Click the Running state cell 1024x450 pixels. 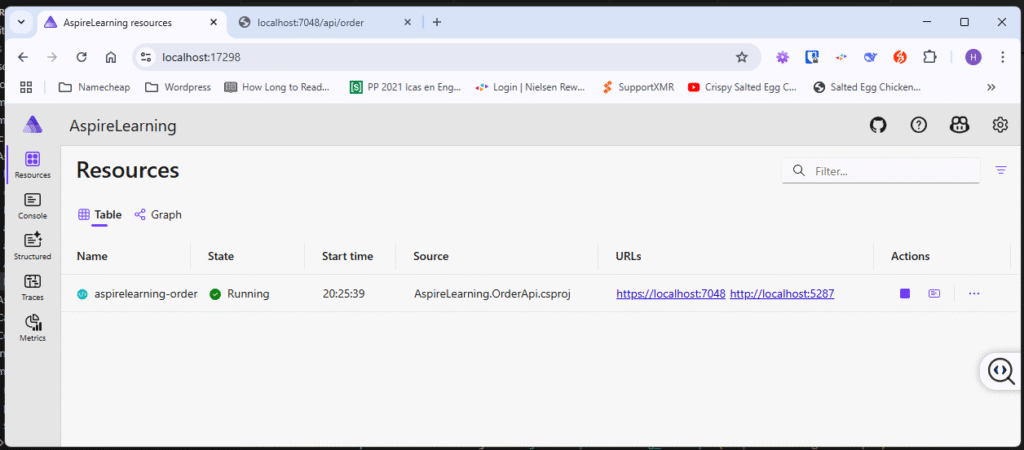239,294
